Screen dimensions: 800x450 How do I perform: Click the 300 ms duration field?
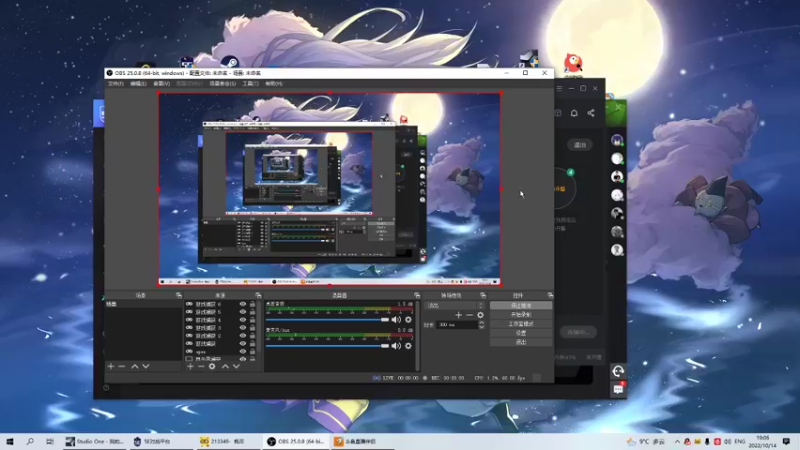[x=457, y=324]
